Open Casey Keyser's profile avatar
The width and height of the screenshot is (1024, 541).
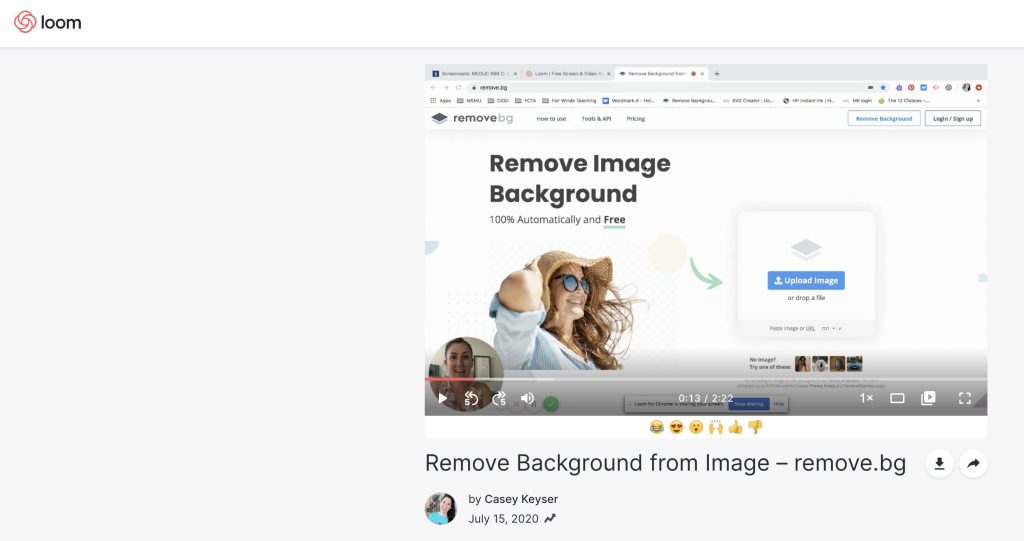click(x=441, y=508)
